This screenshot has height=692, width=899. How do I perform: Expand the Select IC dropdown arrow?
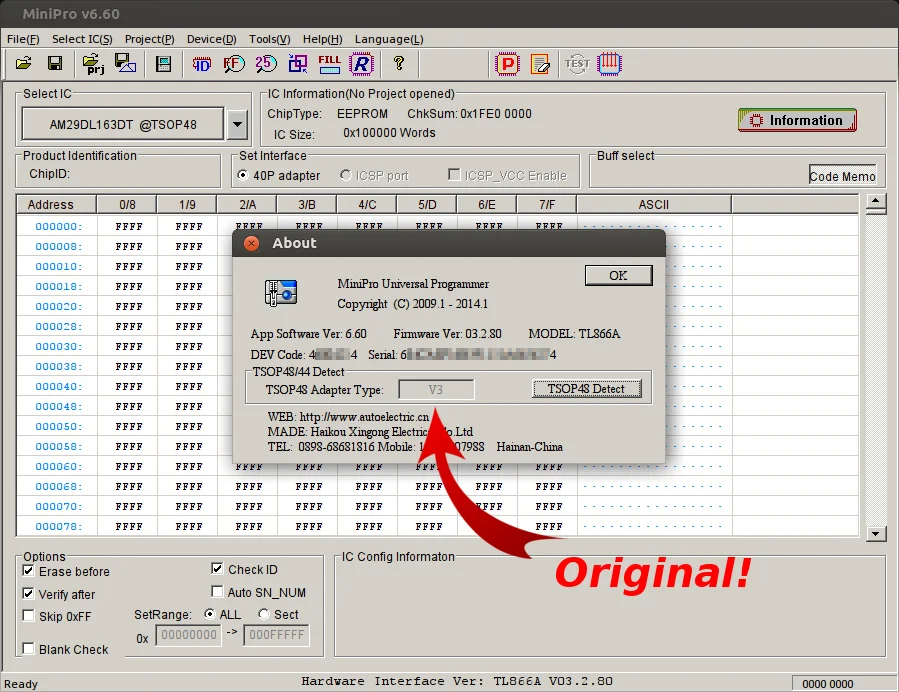click(237, 124)
